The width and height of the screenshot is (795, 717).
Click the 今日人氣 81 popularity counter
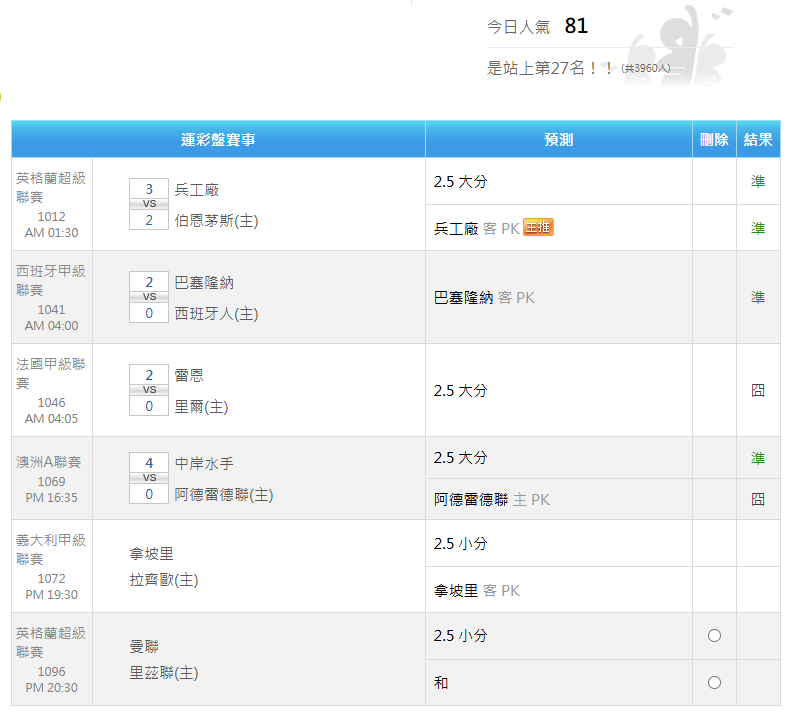coord(538,27)
